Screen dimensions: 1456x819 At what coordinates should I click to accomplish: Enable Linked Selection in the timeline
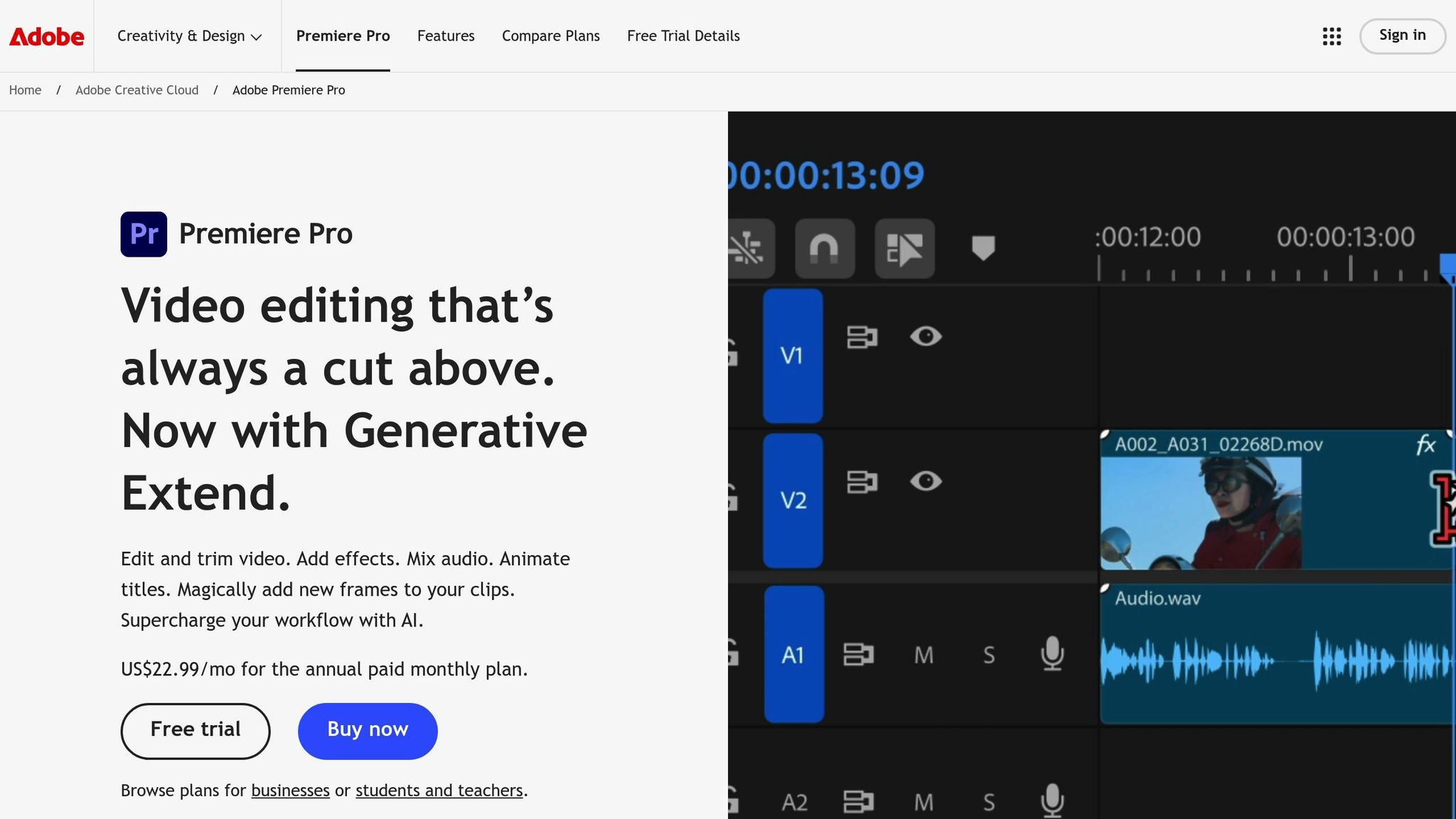coord(904,249)
